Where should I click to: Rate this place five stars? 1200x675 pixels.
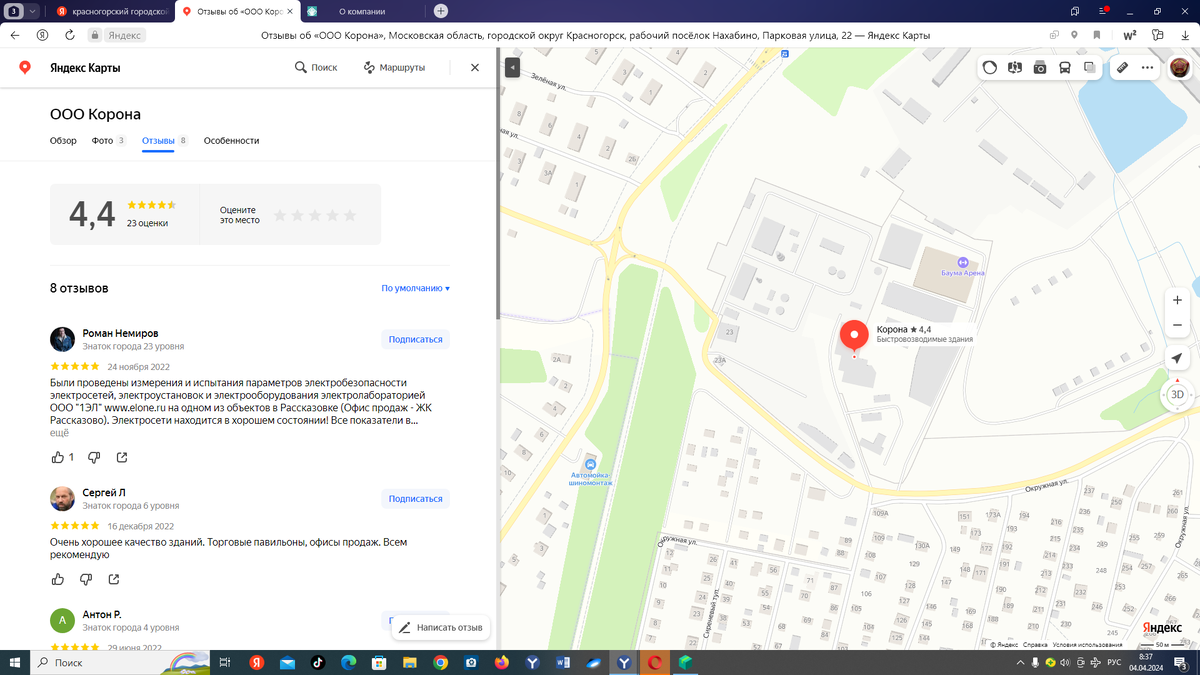coord(349,215)
